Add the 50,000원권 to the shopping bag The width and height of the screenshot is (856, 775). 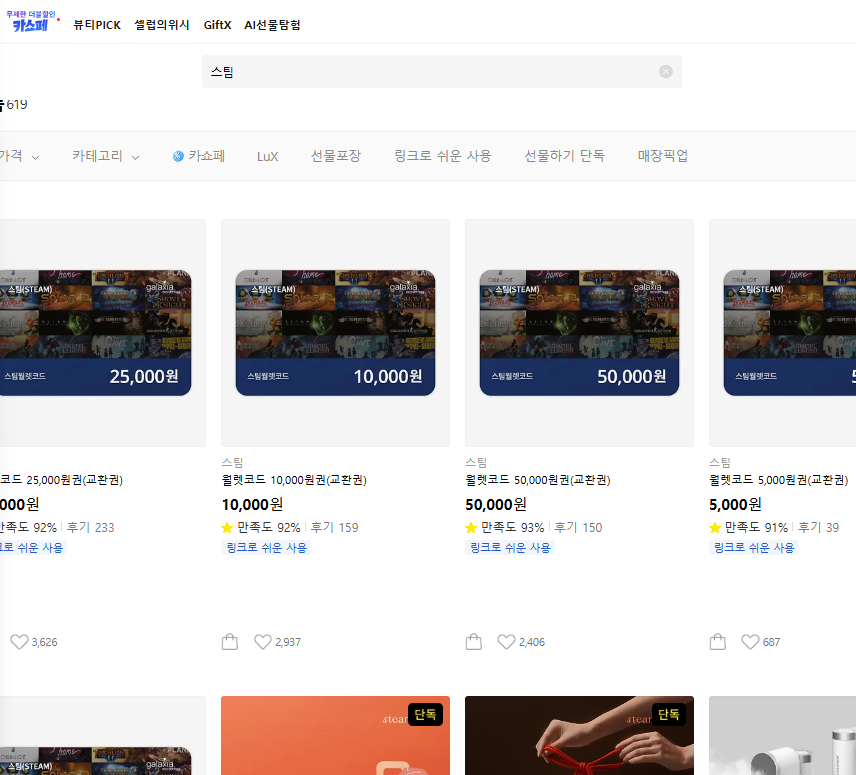tap(474, 642)
